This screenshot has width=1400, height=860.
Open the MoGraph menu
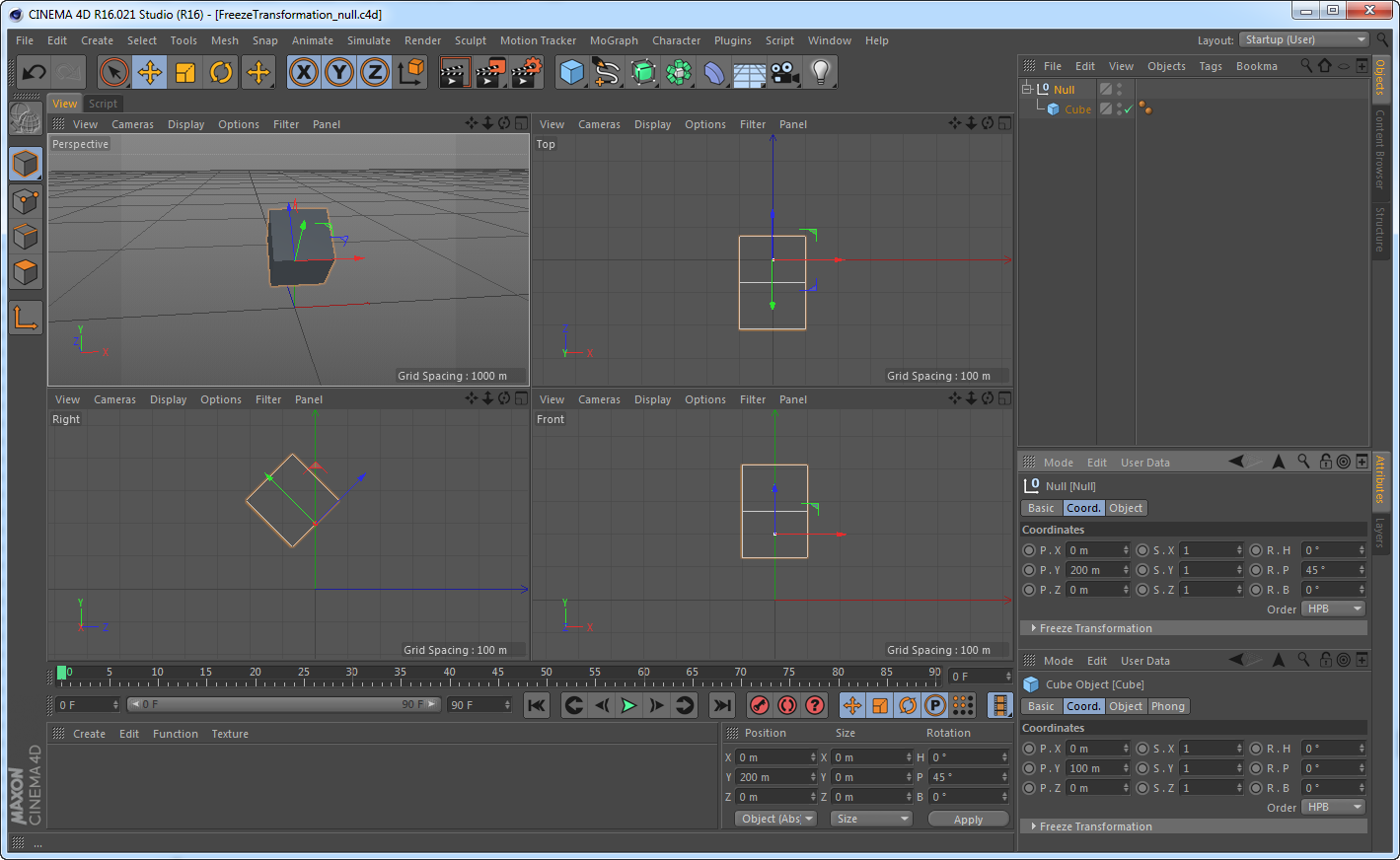coord(614,40)
